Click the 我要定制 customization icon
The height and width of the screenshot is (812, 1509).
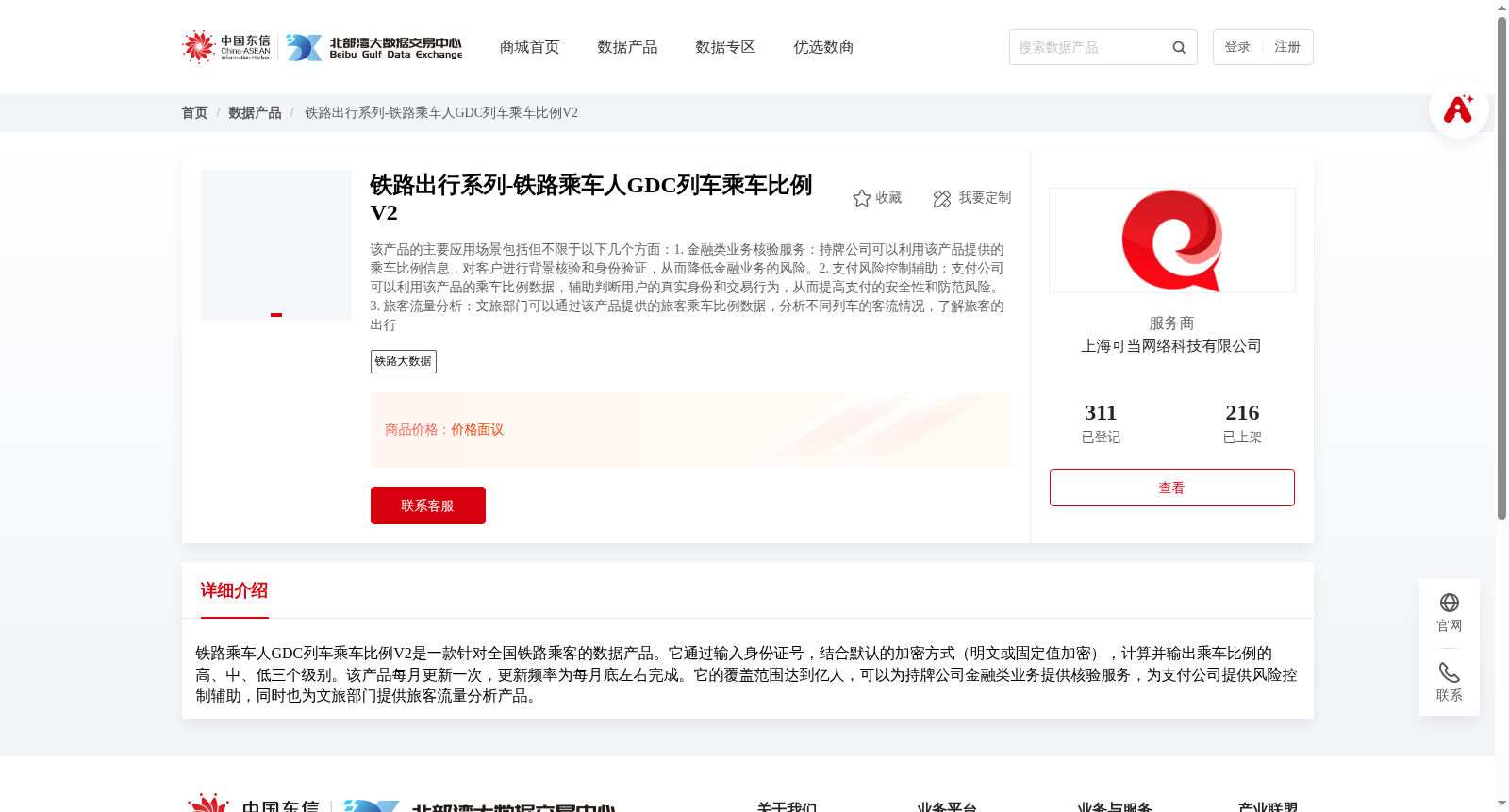click(941, 198)
